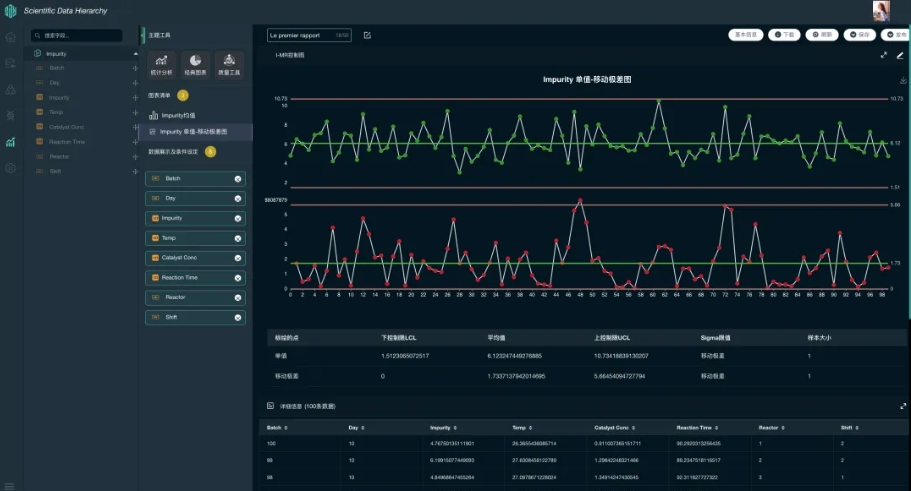Download the Impurity chart image
The width and height of the screenshot is (911, 491).
click(903, 80)
